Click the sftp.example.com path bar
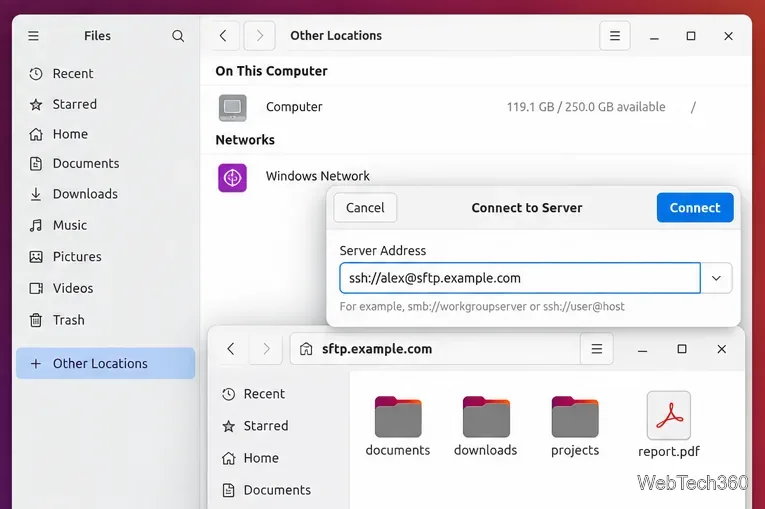 click(x=435, y=348)
